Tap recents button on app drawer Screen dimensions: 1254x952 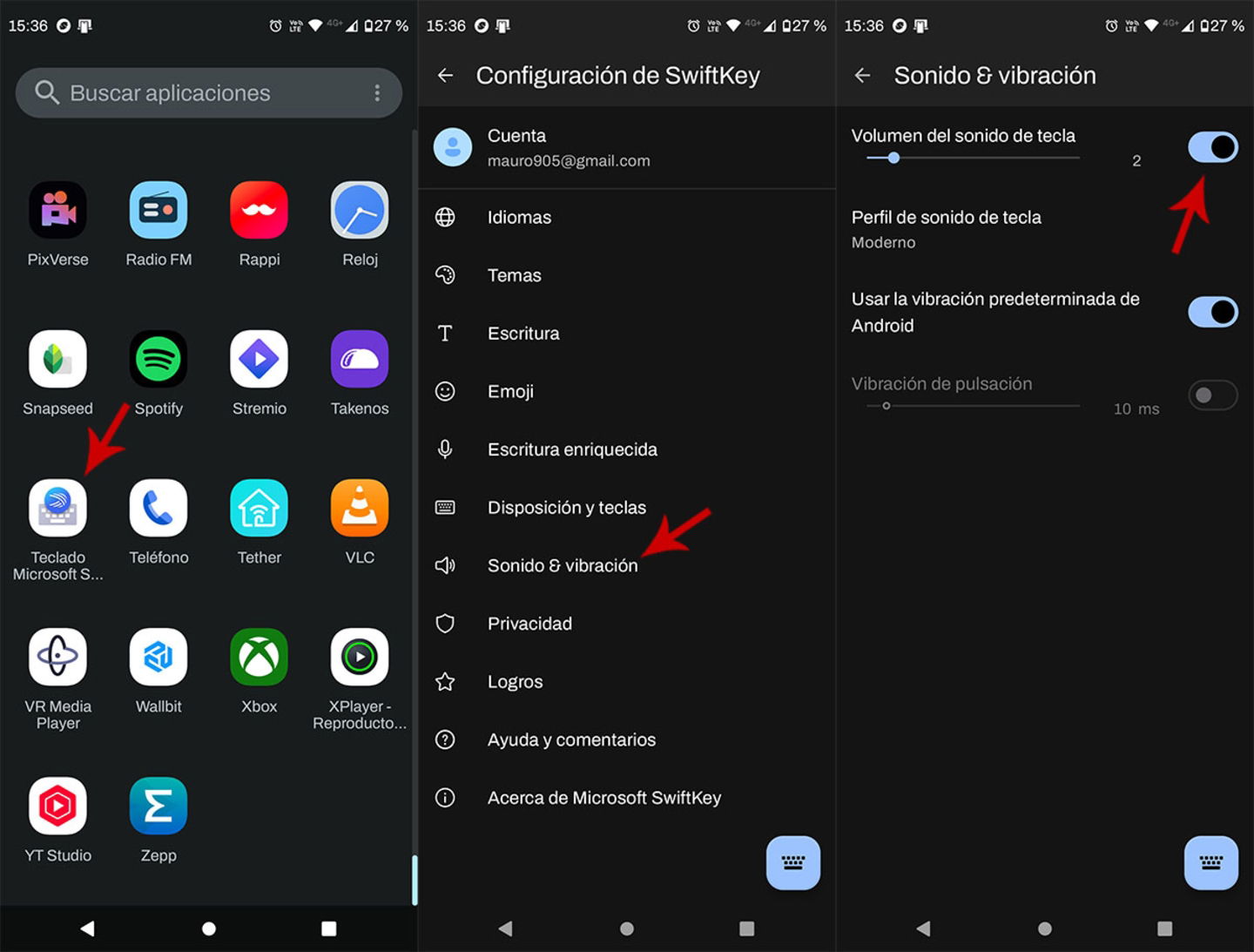(x=329, y=928)
